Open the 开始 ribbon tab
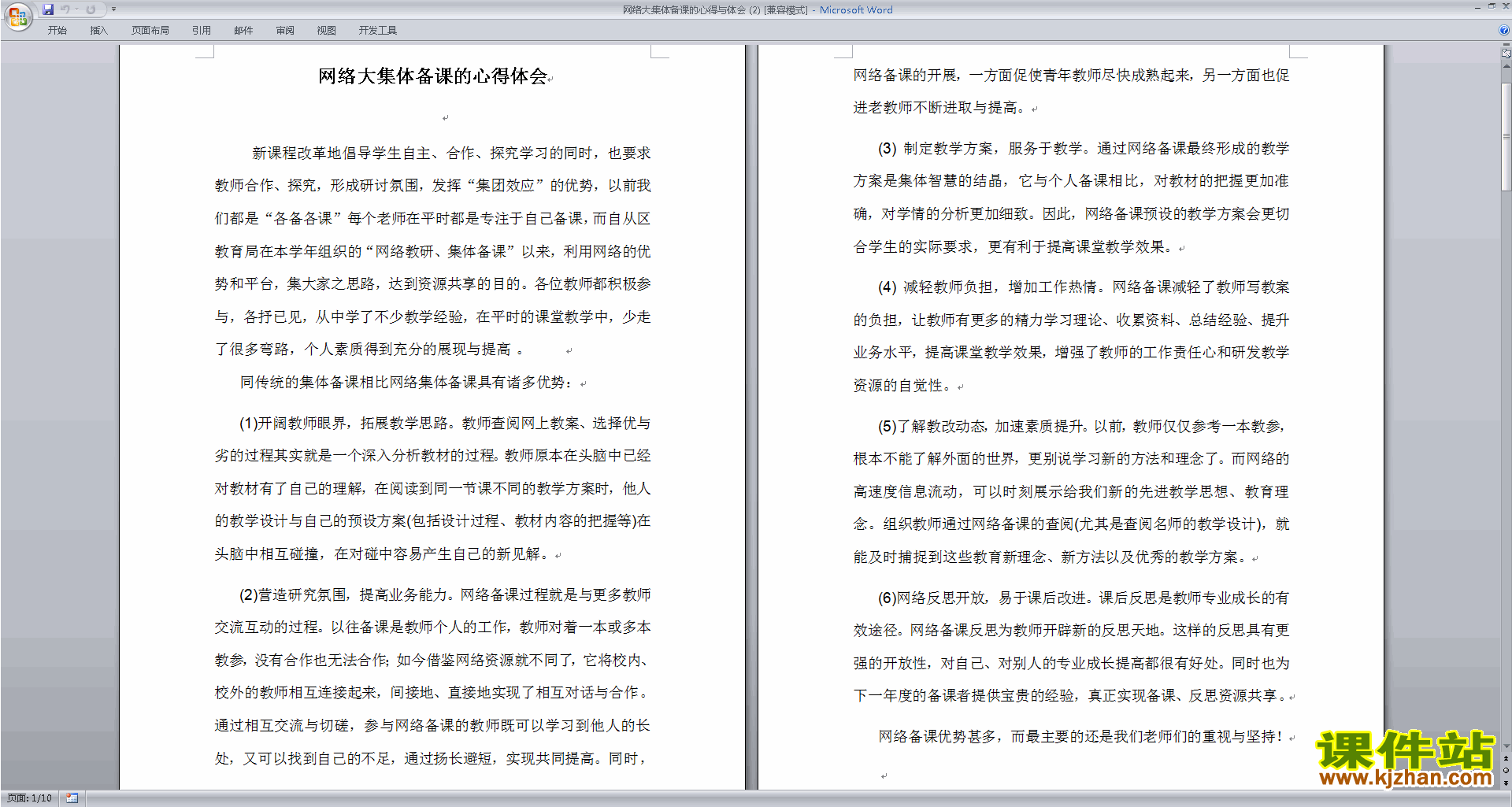The image size is (1512, 807). [x=57, y=30]
